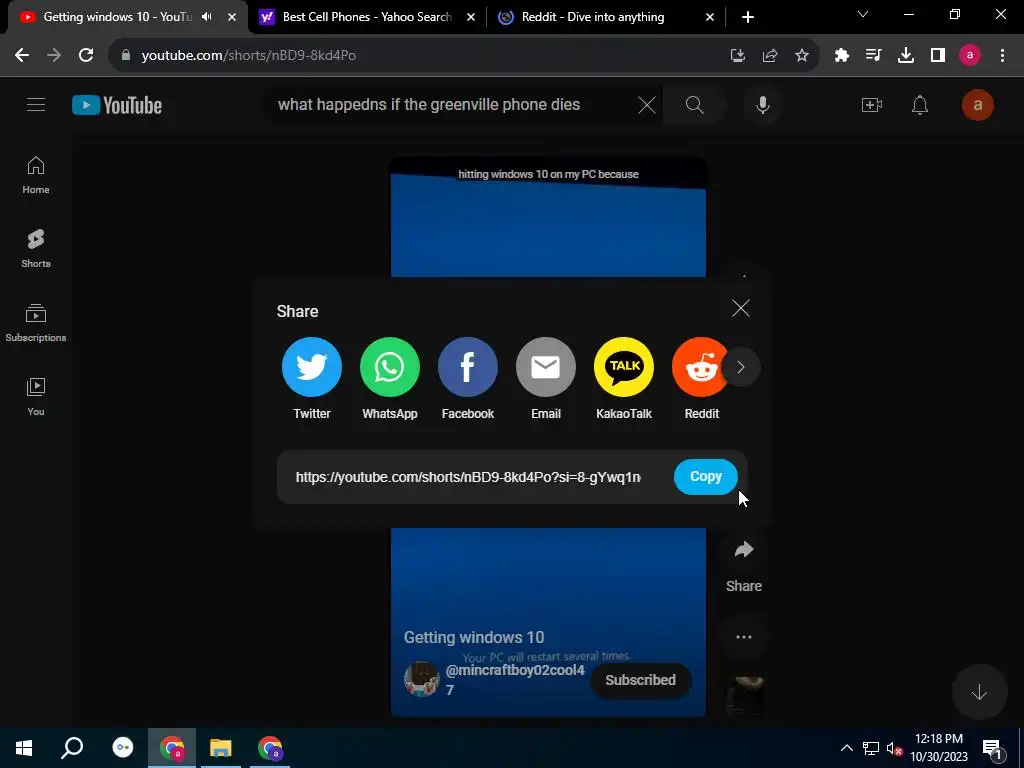1024x768 pixels.
Task: Close the Yahoo Search tab
Action: (471, 17)
